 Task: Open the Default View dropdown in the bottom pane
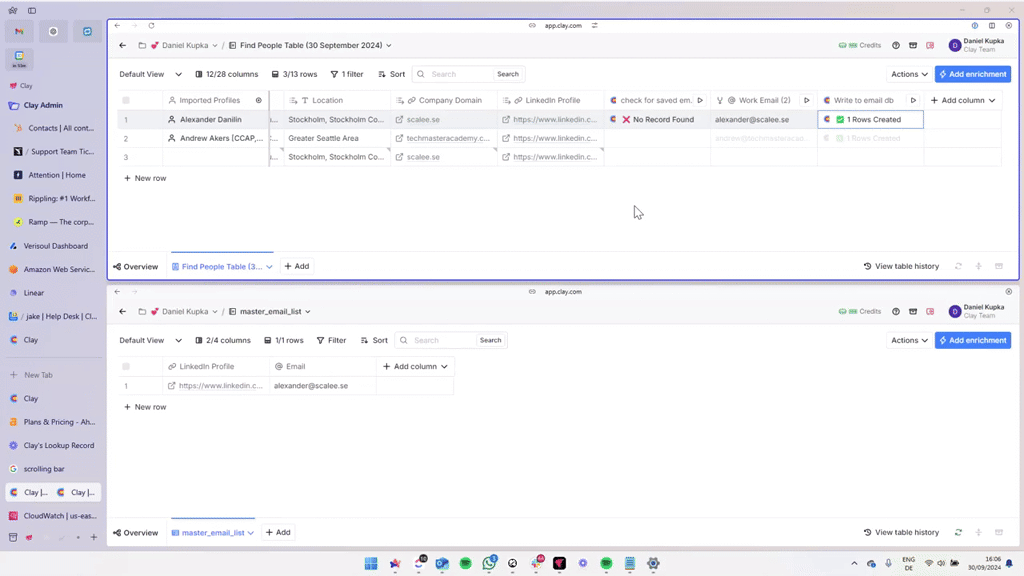point(150,341)
